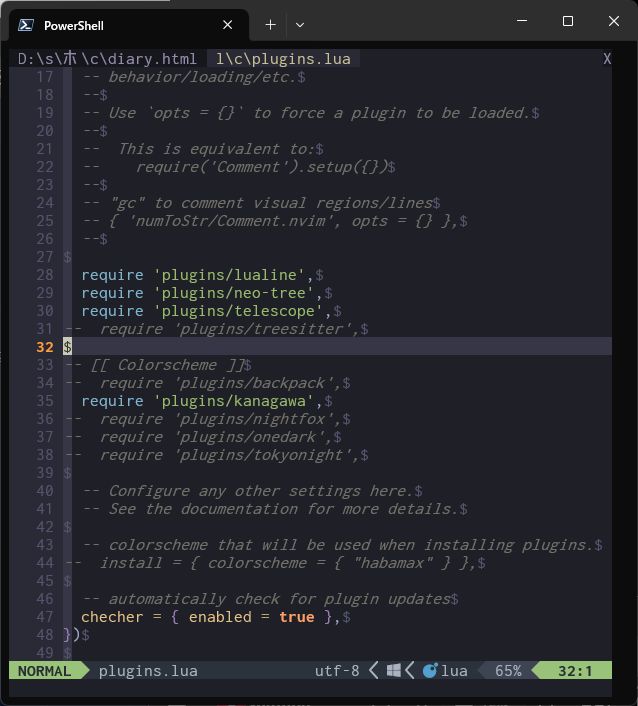The image size is (638, 706).
Task: Switch to the diary.html buffer tab
Action: (107, 59)
